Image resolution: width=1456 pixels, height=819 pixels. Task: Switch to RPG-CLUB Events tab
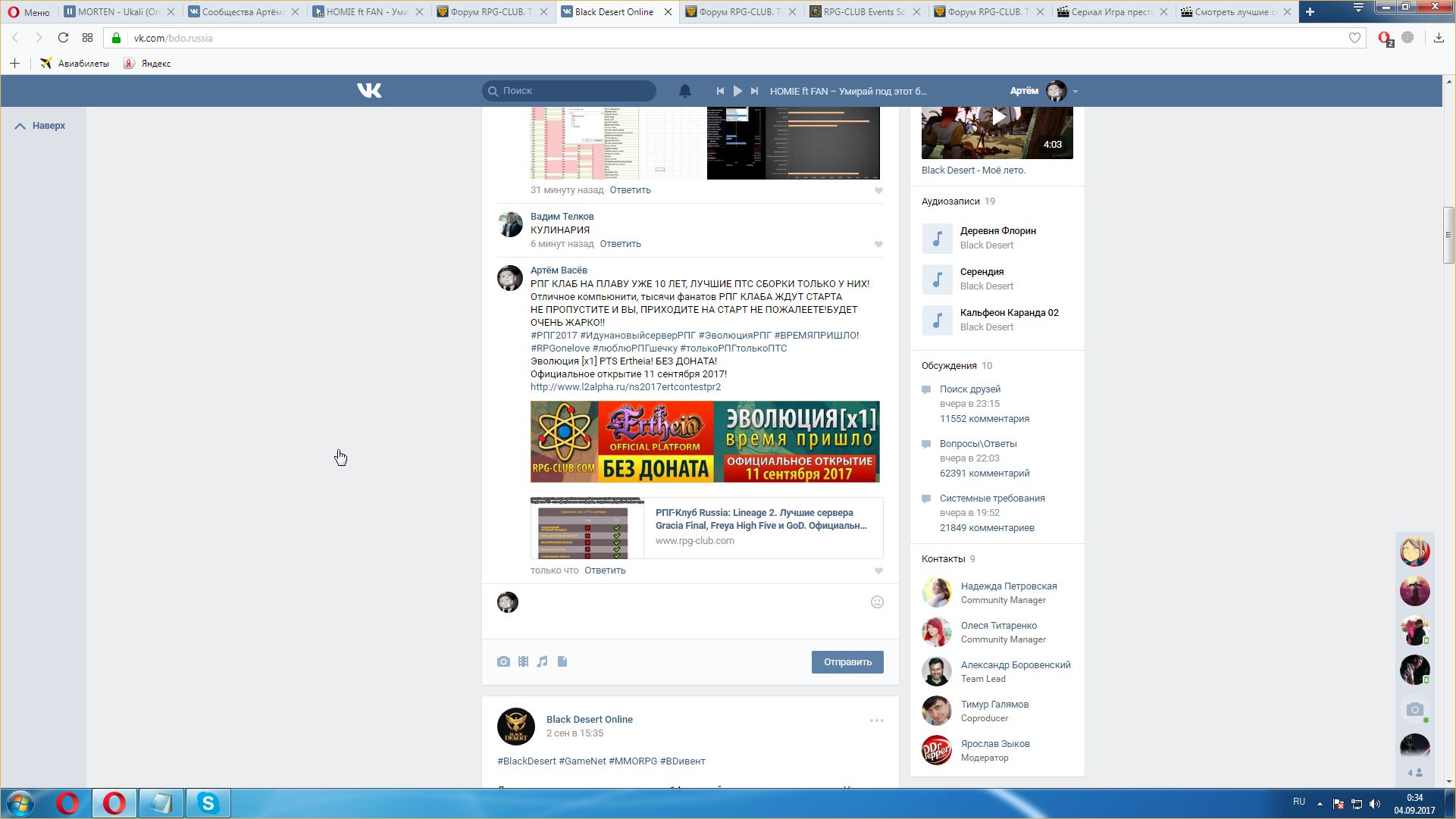coord(864,11)
